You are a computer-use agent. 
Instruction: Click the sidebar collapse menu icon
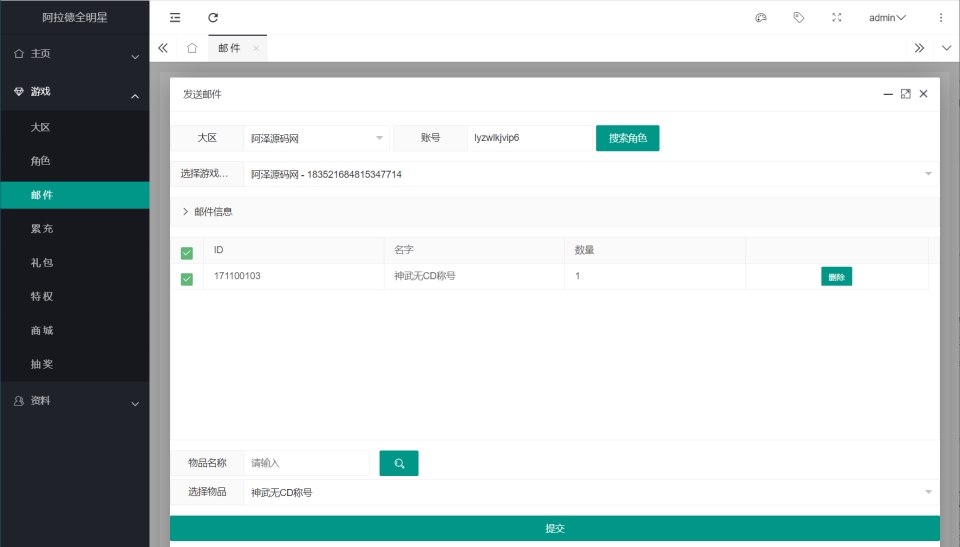pyautogui.click(x=175, y=18)
